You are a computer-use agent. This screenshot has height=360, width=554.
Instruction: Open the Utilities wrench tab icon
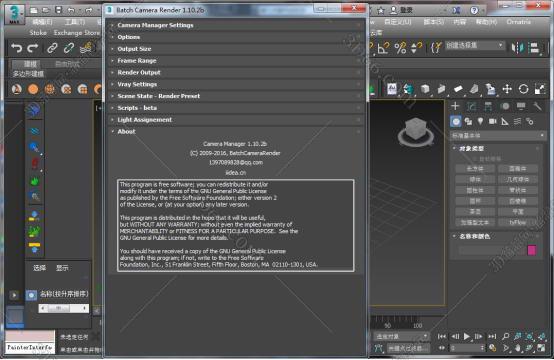point(537,106)
